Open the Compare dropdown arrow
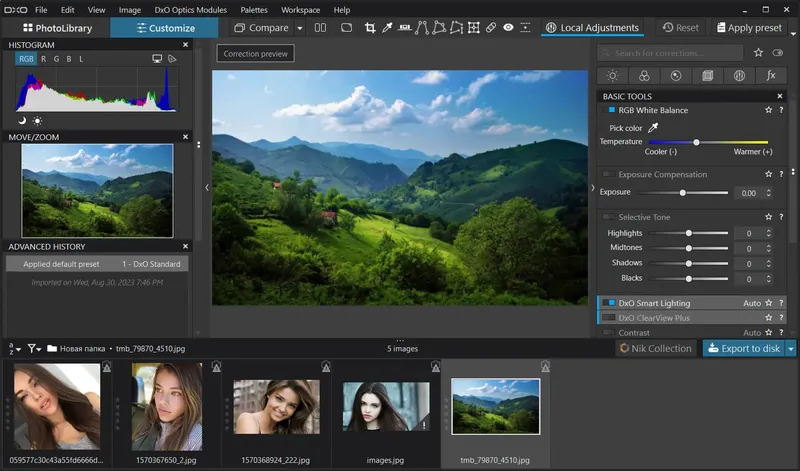800x471 pixels. pos(298,28)
